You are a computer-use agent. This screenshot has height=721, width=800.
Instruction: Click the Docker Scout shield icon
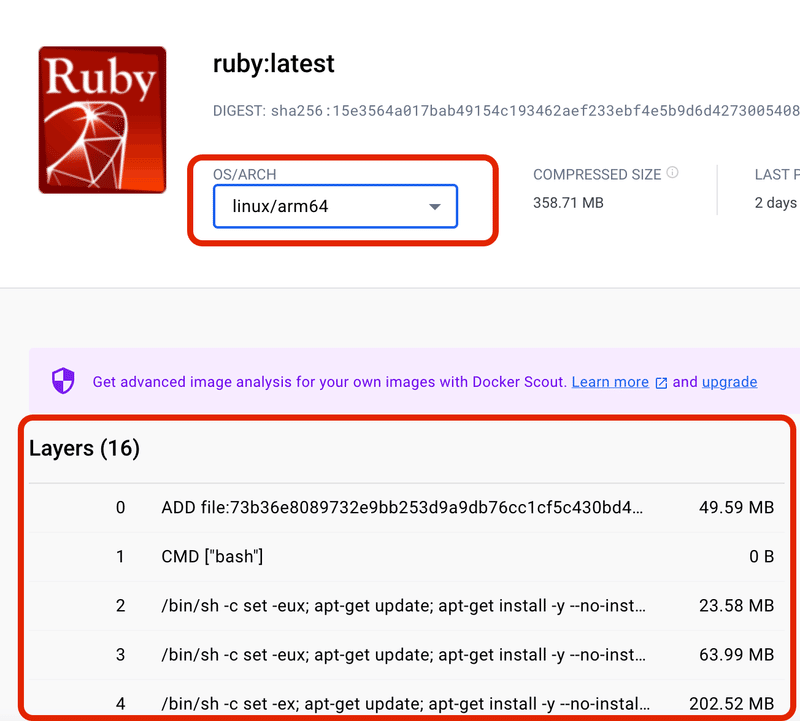pyautogui.click(x=62, y=381)
